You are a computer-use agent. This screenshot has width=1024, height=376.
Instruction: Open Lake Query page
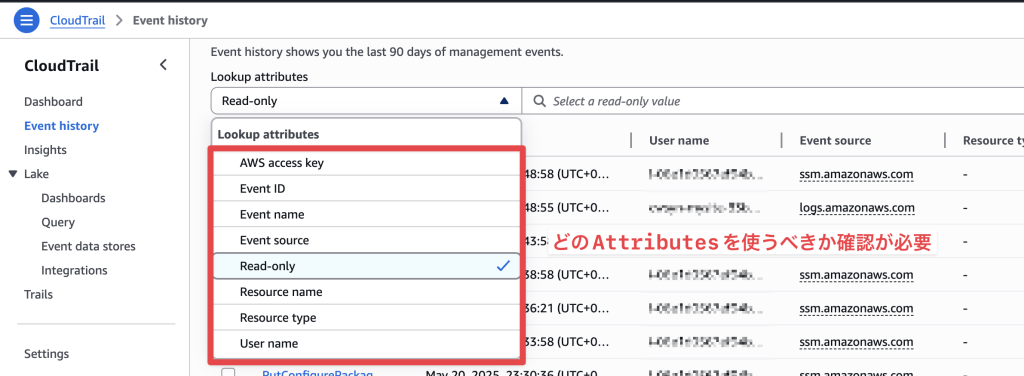tap(58, 222)
